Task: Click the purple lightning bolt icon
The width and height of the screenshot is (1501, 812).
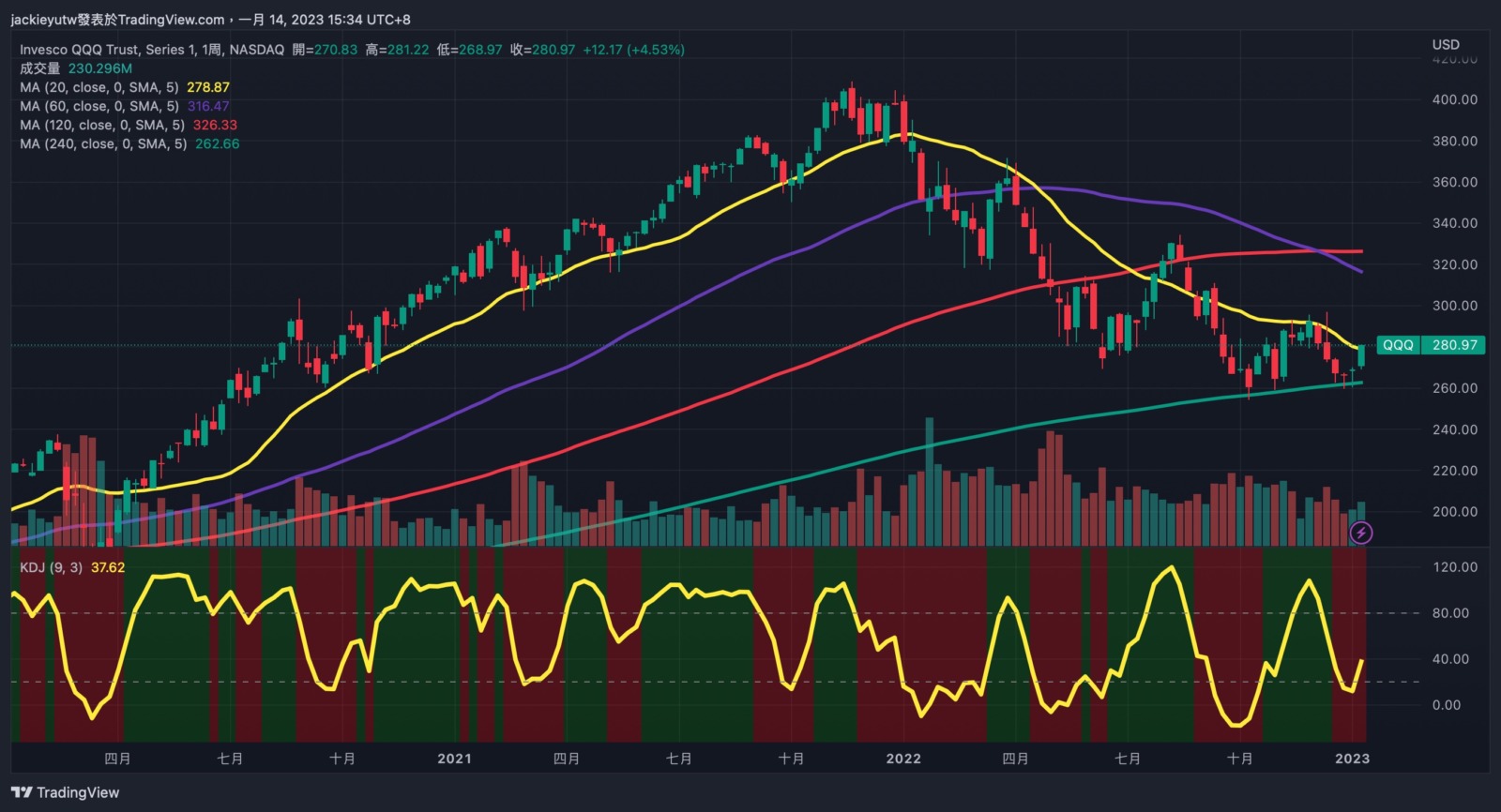Action: [1360, 534]
